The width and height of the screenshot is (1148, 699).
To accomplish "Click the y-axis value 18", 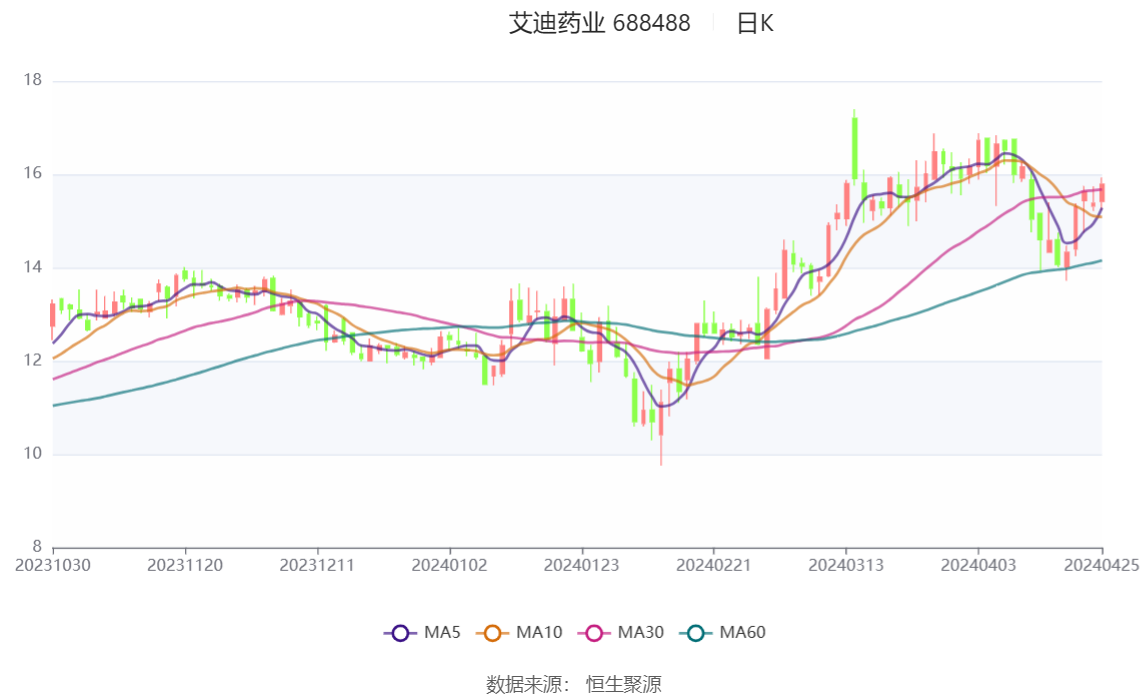I will (x=32, y=80).
